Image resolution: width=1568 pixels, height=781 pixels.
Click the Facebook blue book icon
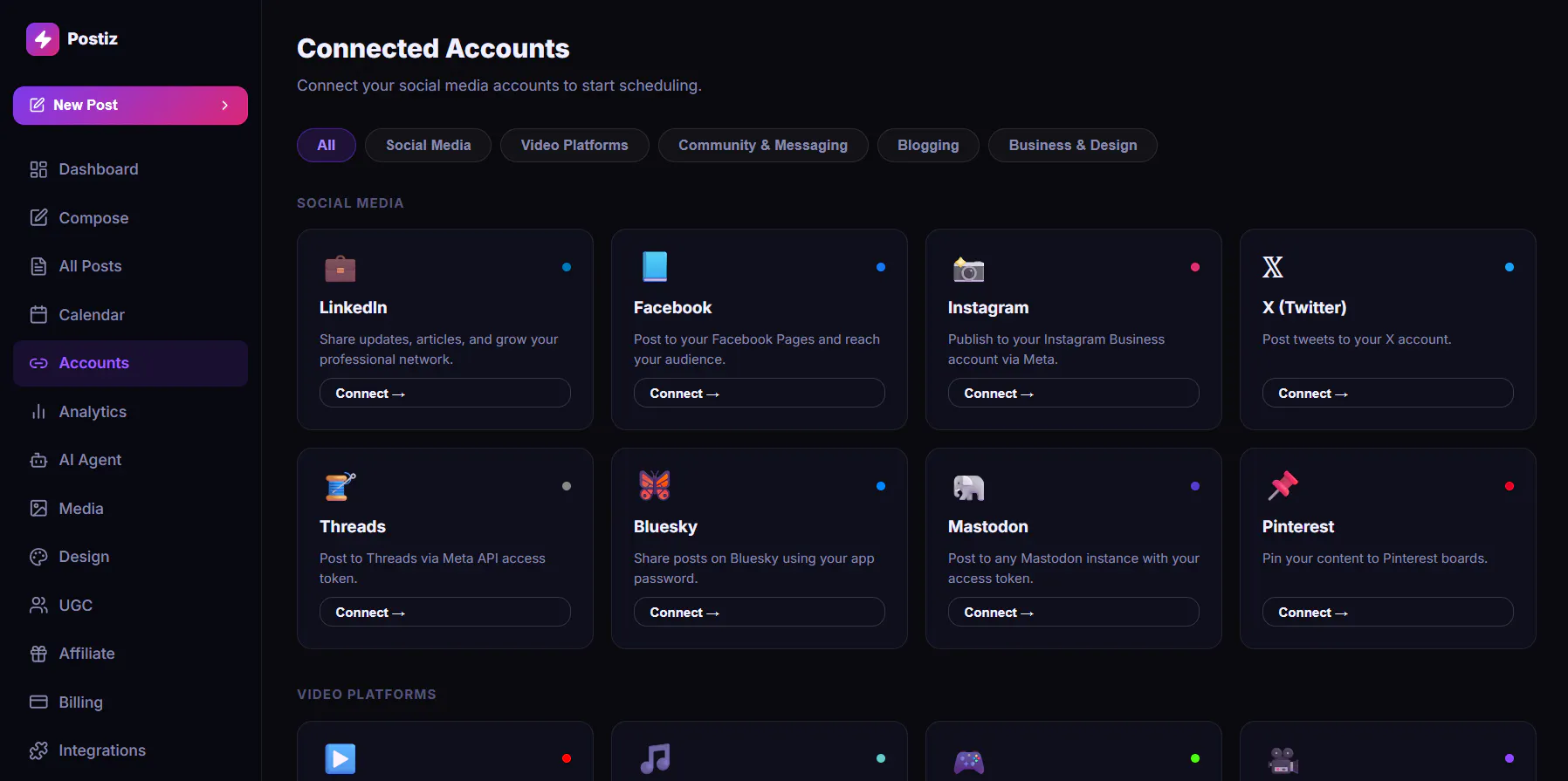pyautogui.click(x=655, y=267)
